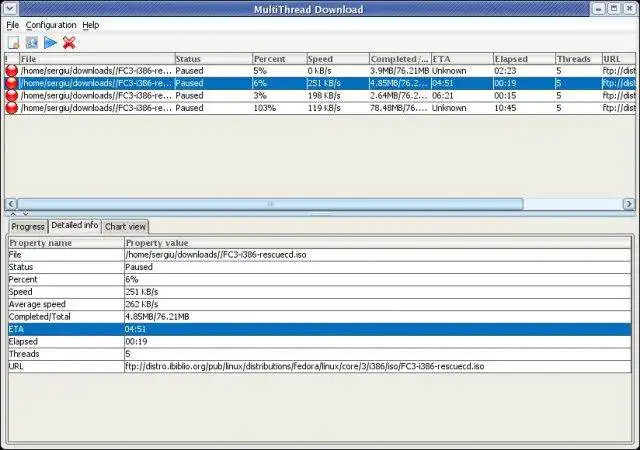Open the window menu icon in title bar

(x=10, y=8)
